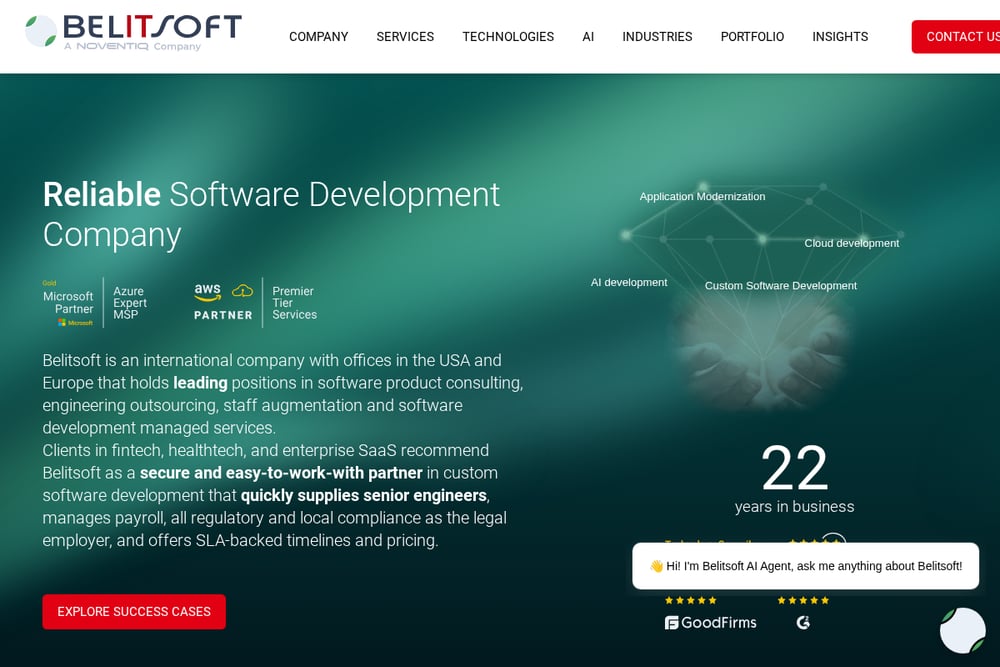The width and height of the screenshot is (1000, 667).
Task: Click the AI development label
Action: pos(629,282)
